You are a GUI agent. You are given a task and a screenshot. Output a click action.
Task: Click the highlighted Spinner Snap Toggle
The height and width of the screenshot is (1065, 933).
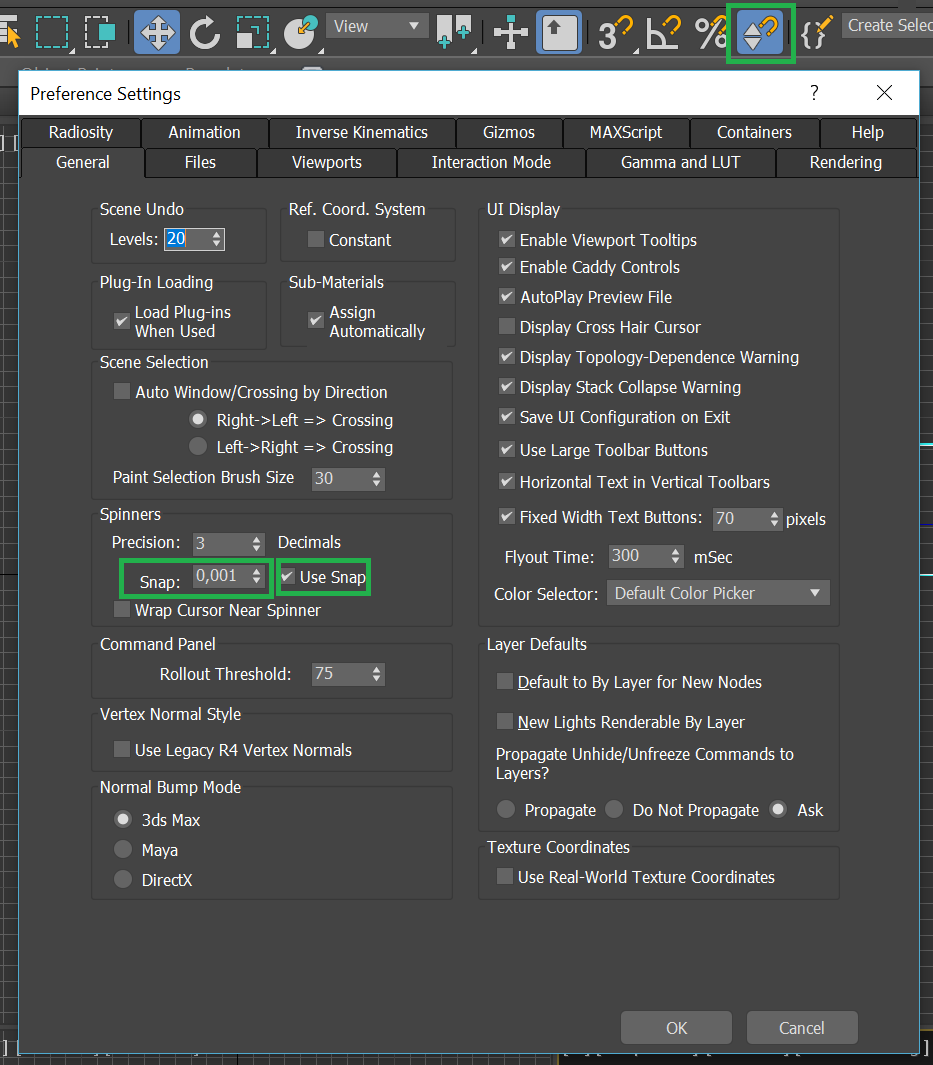pyautogui.click(x=760, y=32)
